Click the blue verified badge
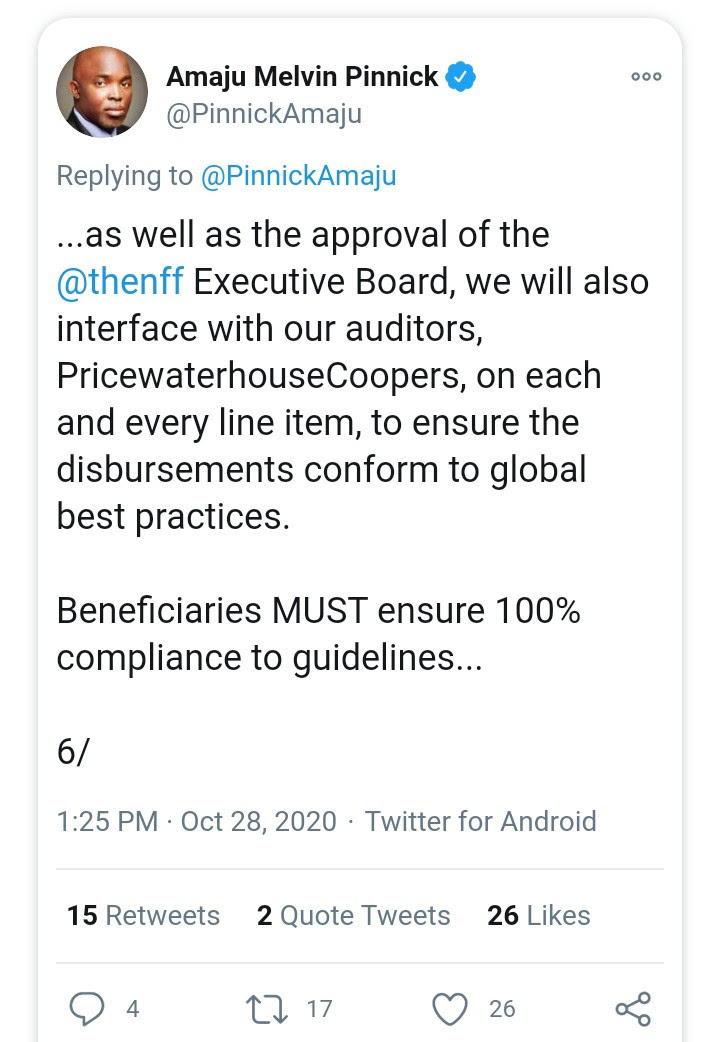This screenshot has width=720, height=1042. tap(460, 77)
